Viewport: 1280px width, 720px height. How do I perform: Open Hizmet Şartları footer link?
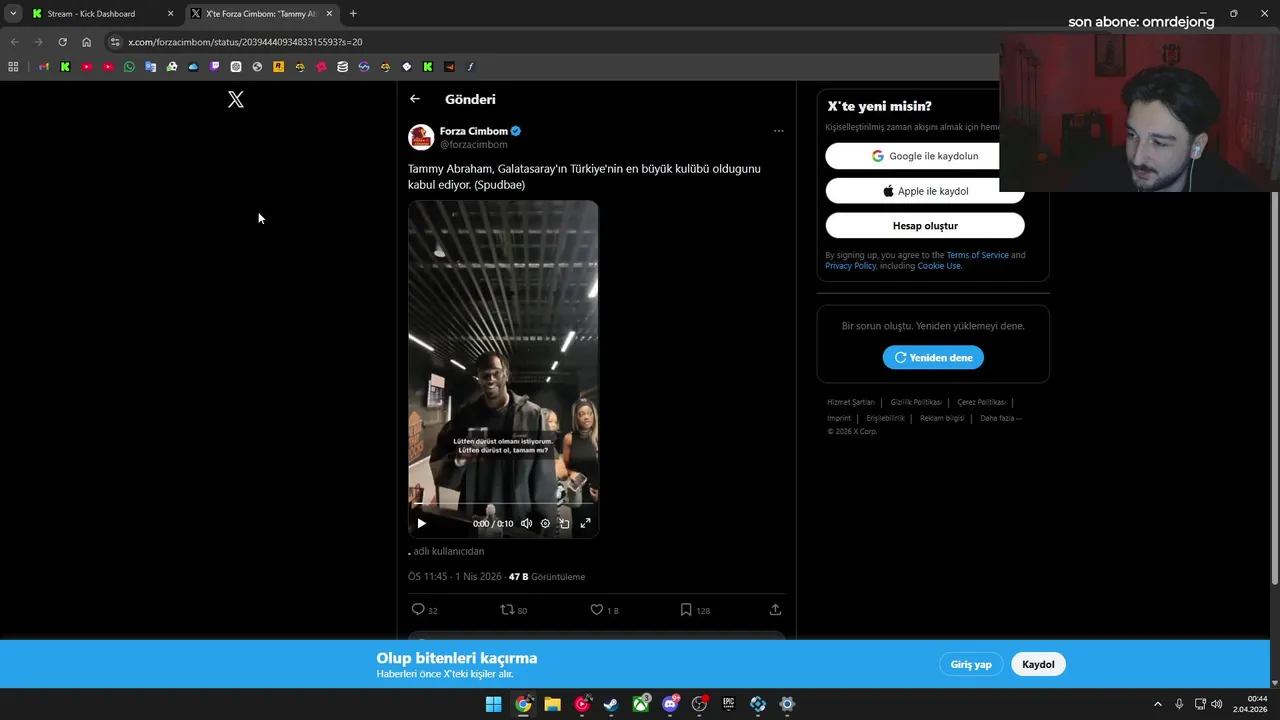[x=851, y=402]
